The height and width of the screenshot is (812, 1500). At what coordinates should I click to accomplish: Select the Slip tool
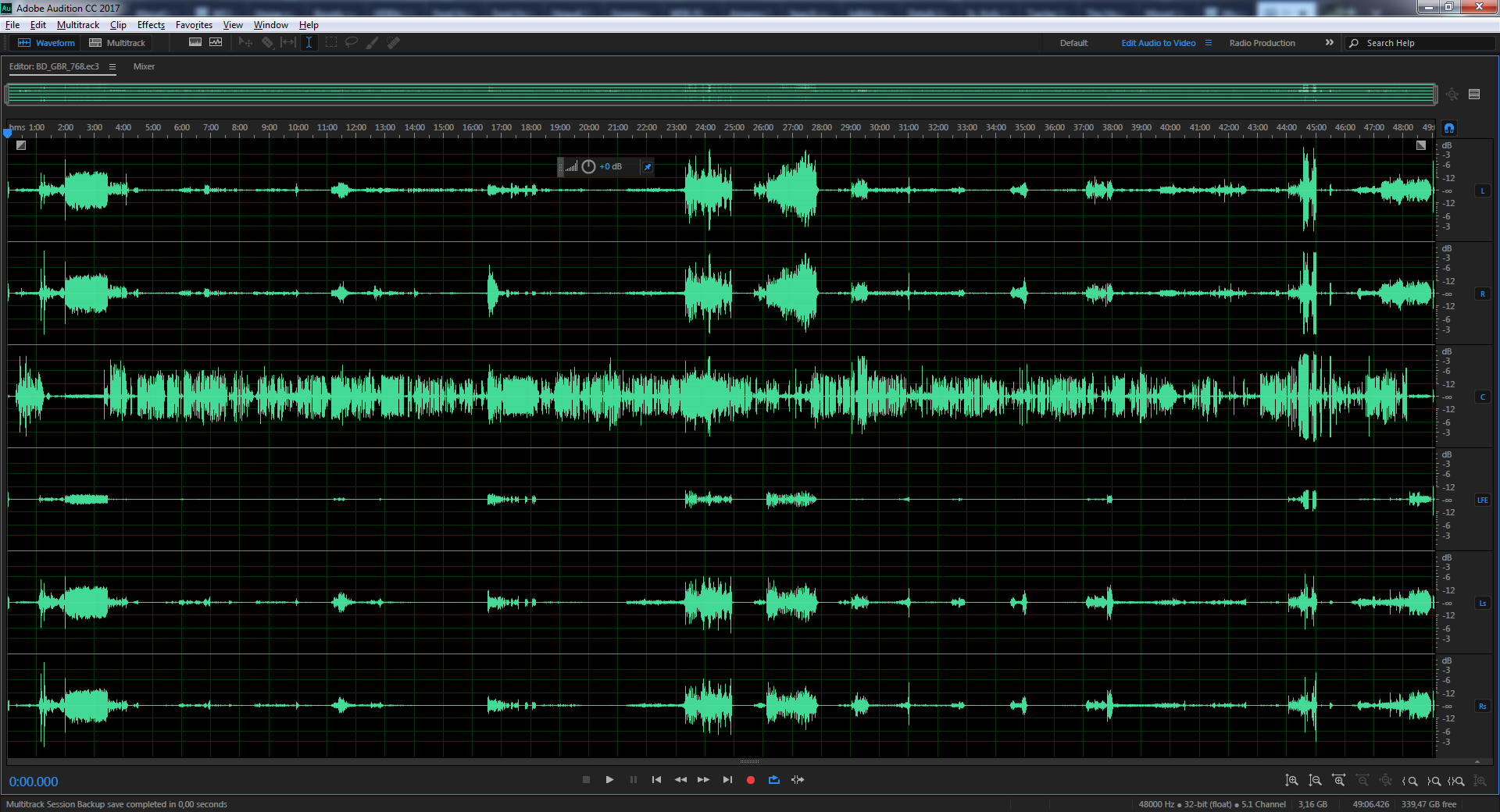coord(288,42)
